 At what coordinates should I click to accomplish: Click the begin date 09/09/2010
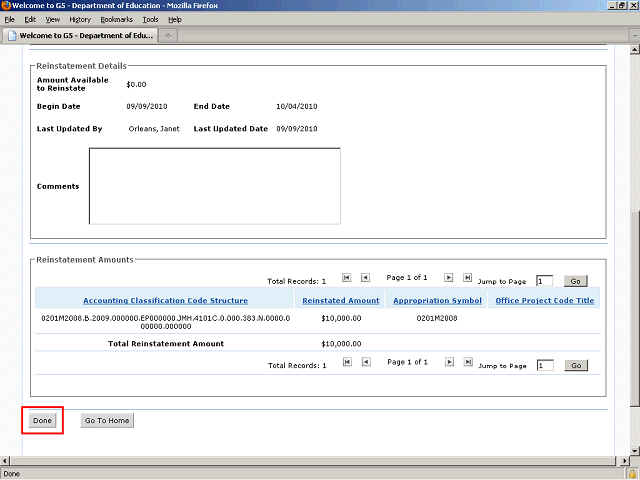click(x=147, y=107)
